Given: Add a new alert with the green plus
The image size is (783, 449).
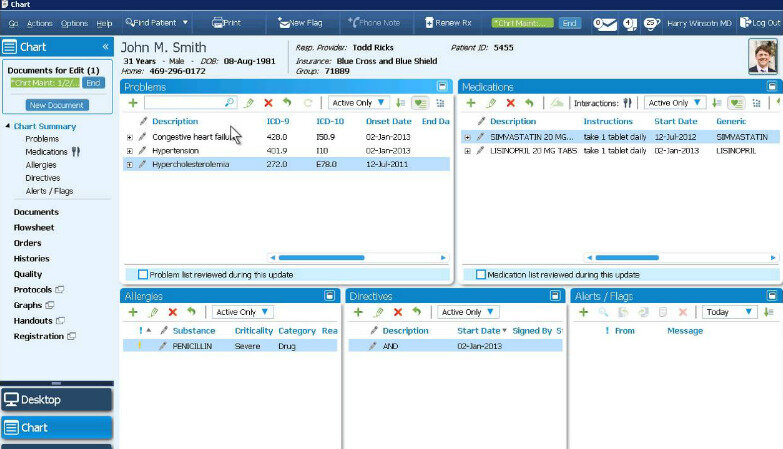Looking at the screenshot, I should [583, 312].
